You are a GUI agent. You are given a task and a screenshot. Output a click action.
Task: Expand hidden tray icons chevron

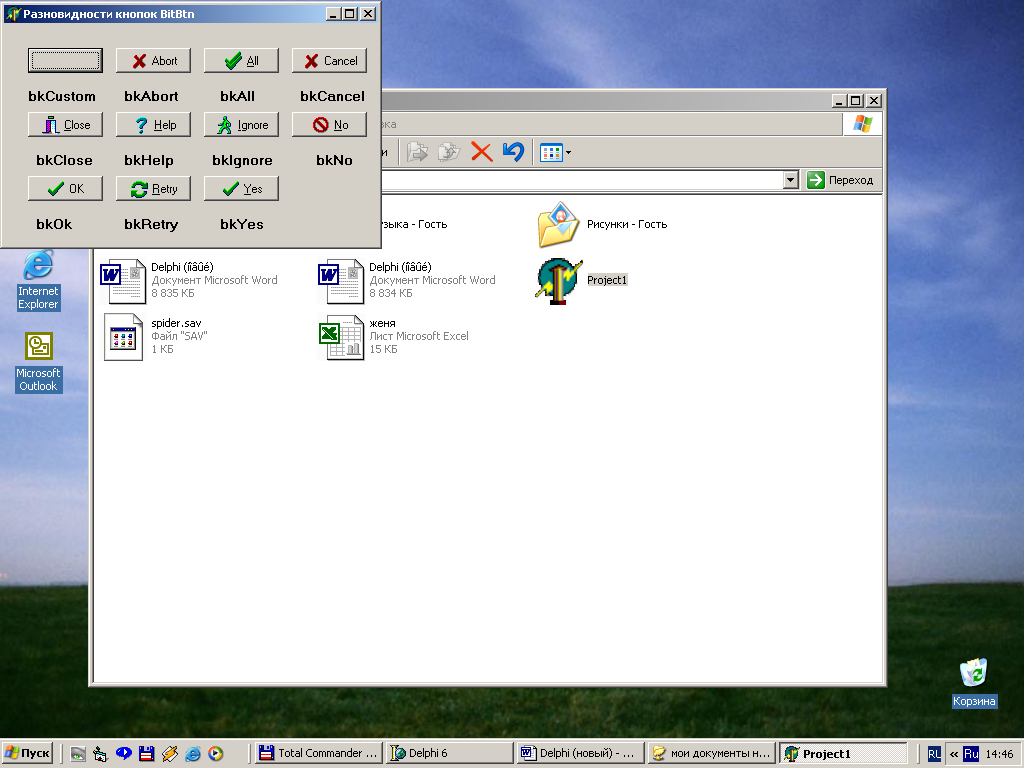pyautogui.click(x=954, y=754)
